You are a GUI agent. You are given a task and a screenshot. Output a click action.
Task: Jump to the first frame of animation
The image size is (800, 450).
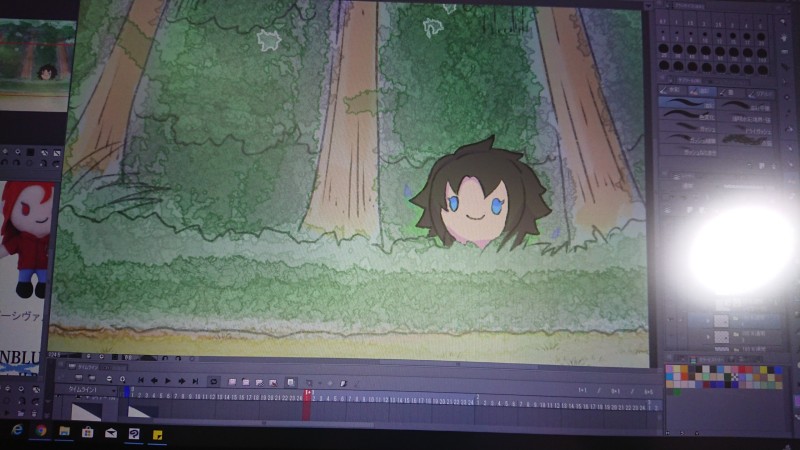pos(141,381)
